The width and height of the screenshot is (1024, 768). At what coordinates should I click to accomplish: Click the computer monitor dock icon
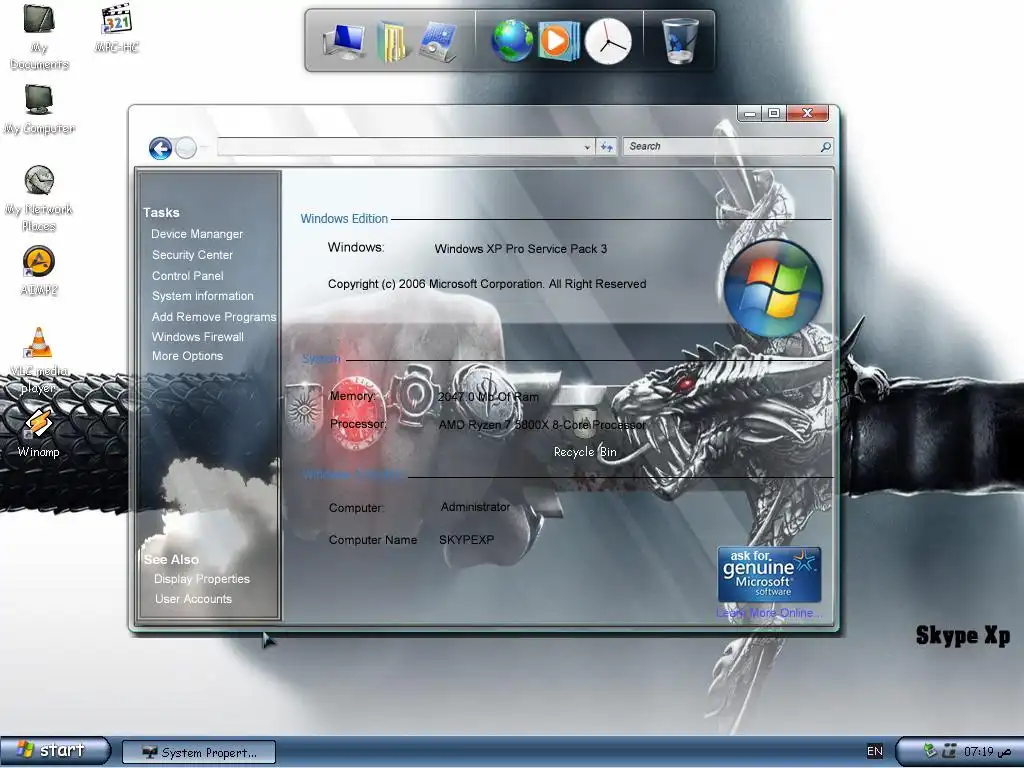pos(344,41)
